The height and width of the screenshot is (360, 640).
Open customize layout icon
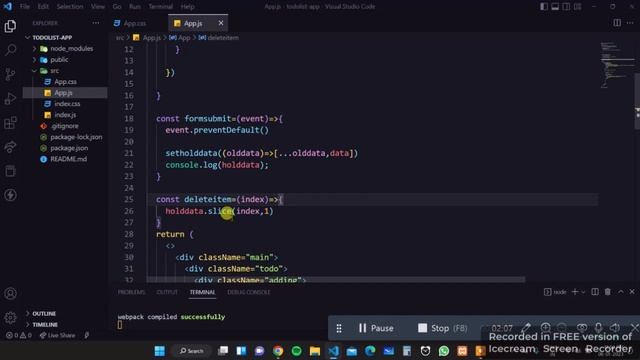578,7
